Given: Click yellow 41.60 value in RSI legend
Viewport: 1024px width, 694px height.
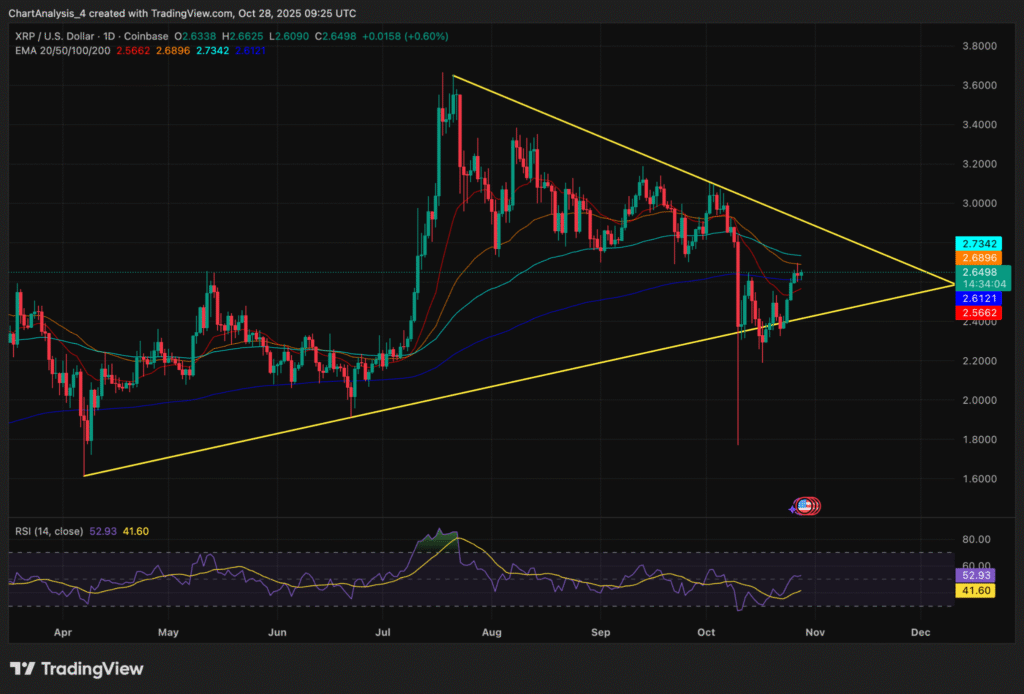Looking at the screenshot, I should tap(136, 531).
